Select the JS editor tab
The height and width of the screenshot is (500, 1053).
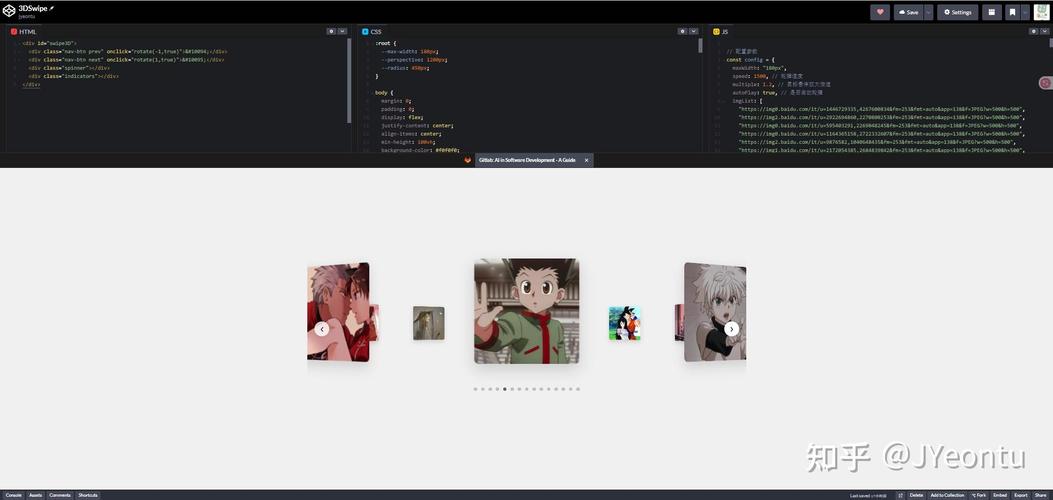[x=721, y=32]
